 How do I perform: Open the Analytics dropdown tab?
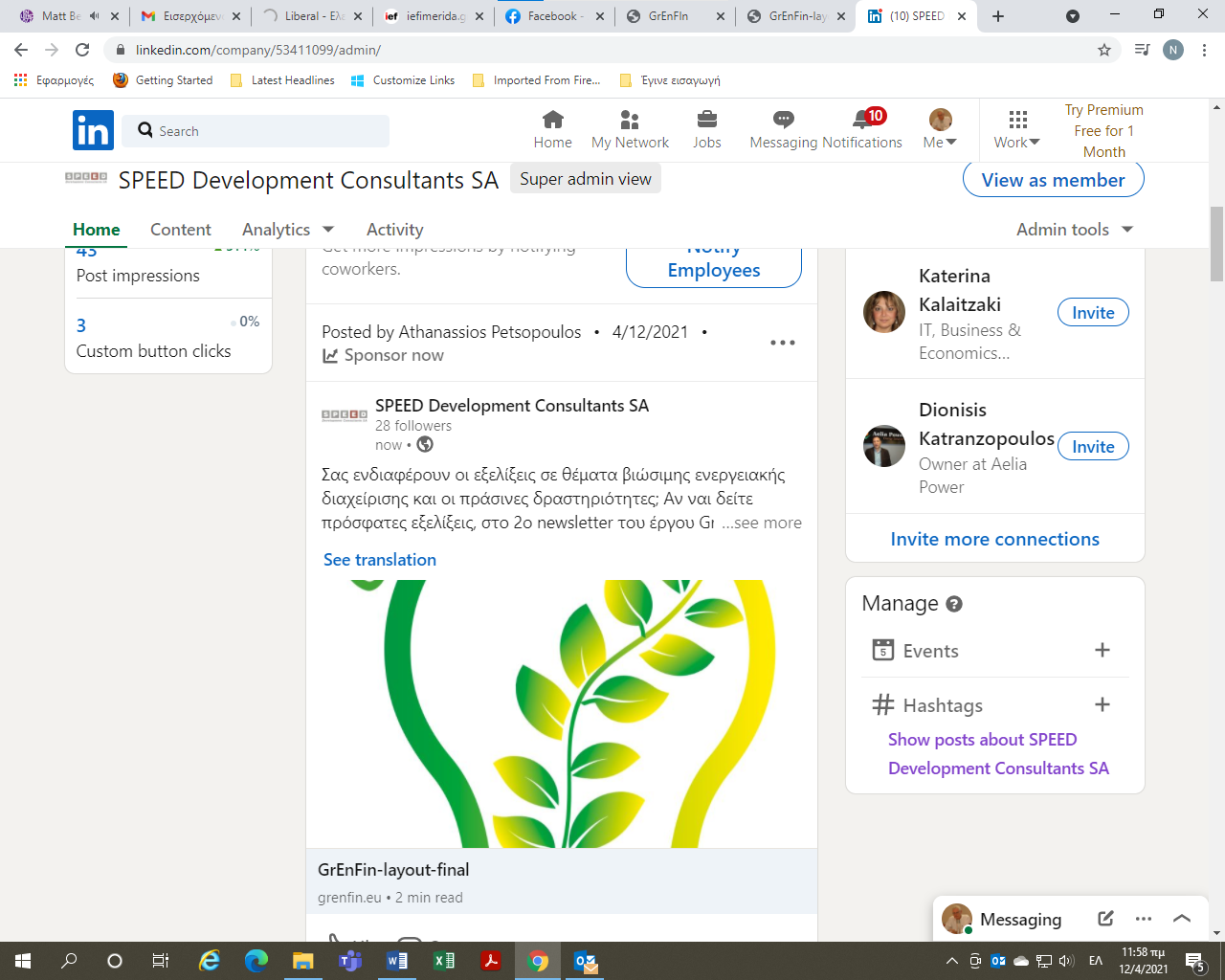tap(288, 230)
